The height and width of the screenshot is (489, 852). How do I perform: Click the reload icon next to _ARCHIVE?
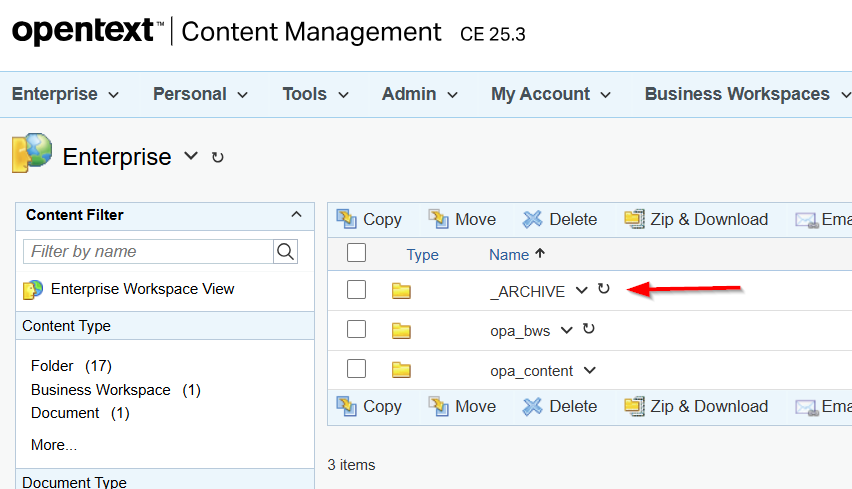coord(604,289)
